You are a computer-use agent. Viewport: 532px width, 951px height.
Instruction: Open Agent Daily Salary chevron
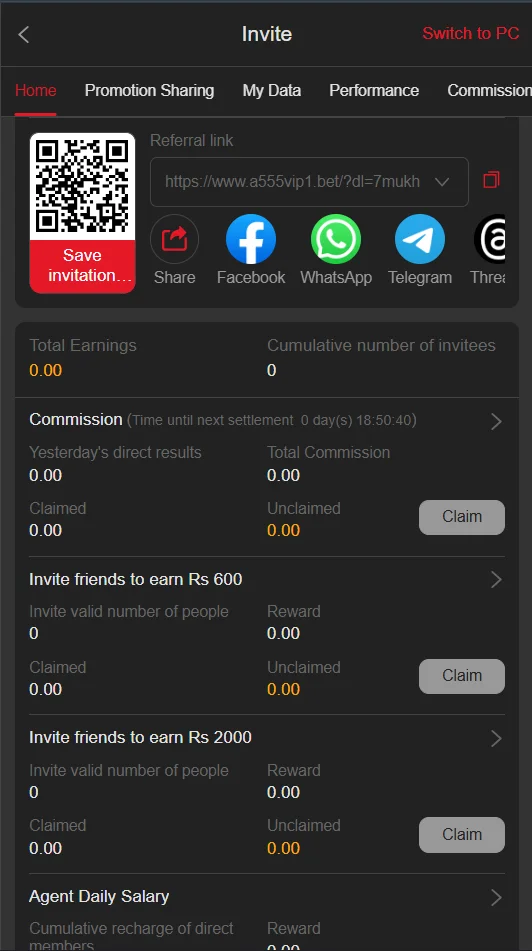pyautogui.click(x=496, y=897)
